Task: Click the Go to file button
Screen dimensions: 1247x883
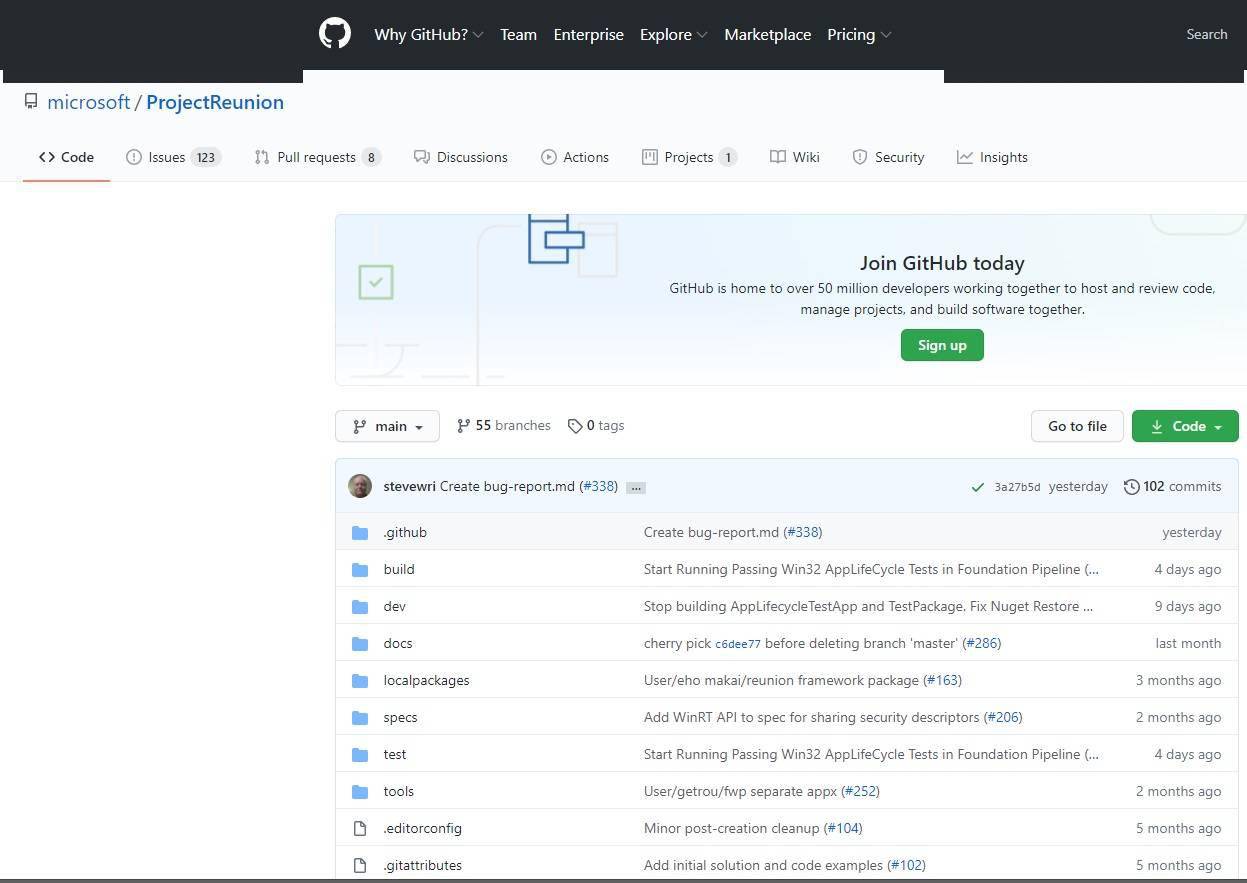Action: [1077, 426]
